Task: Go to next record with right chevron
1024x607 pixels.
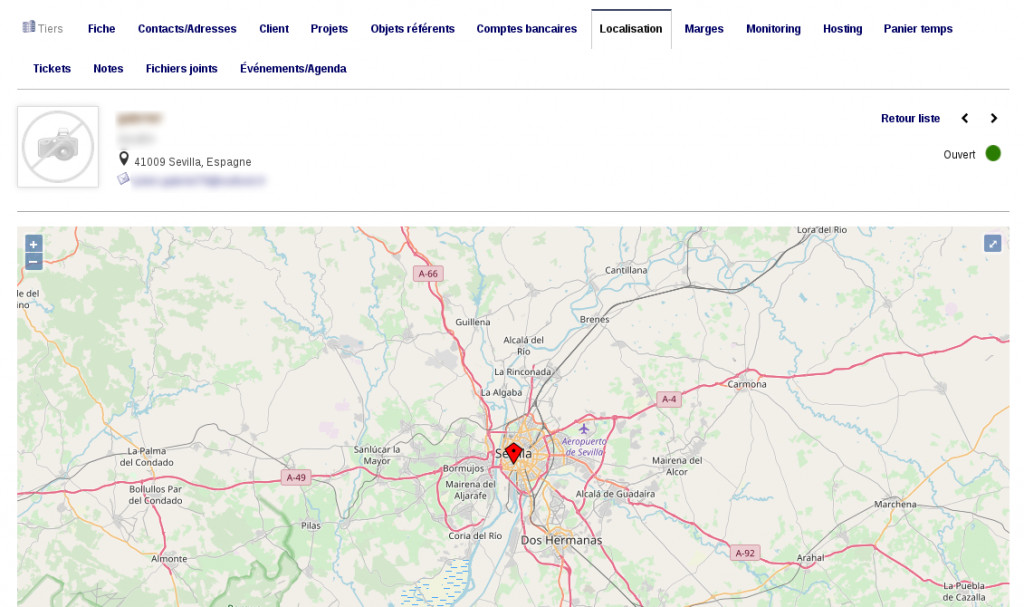Action: 993,118
